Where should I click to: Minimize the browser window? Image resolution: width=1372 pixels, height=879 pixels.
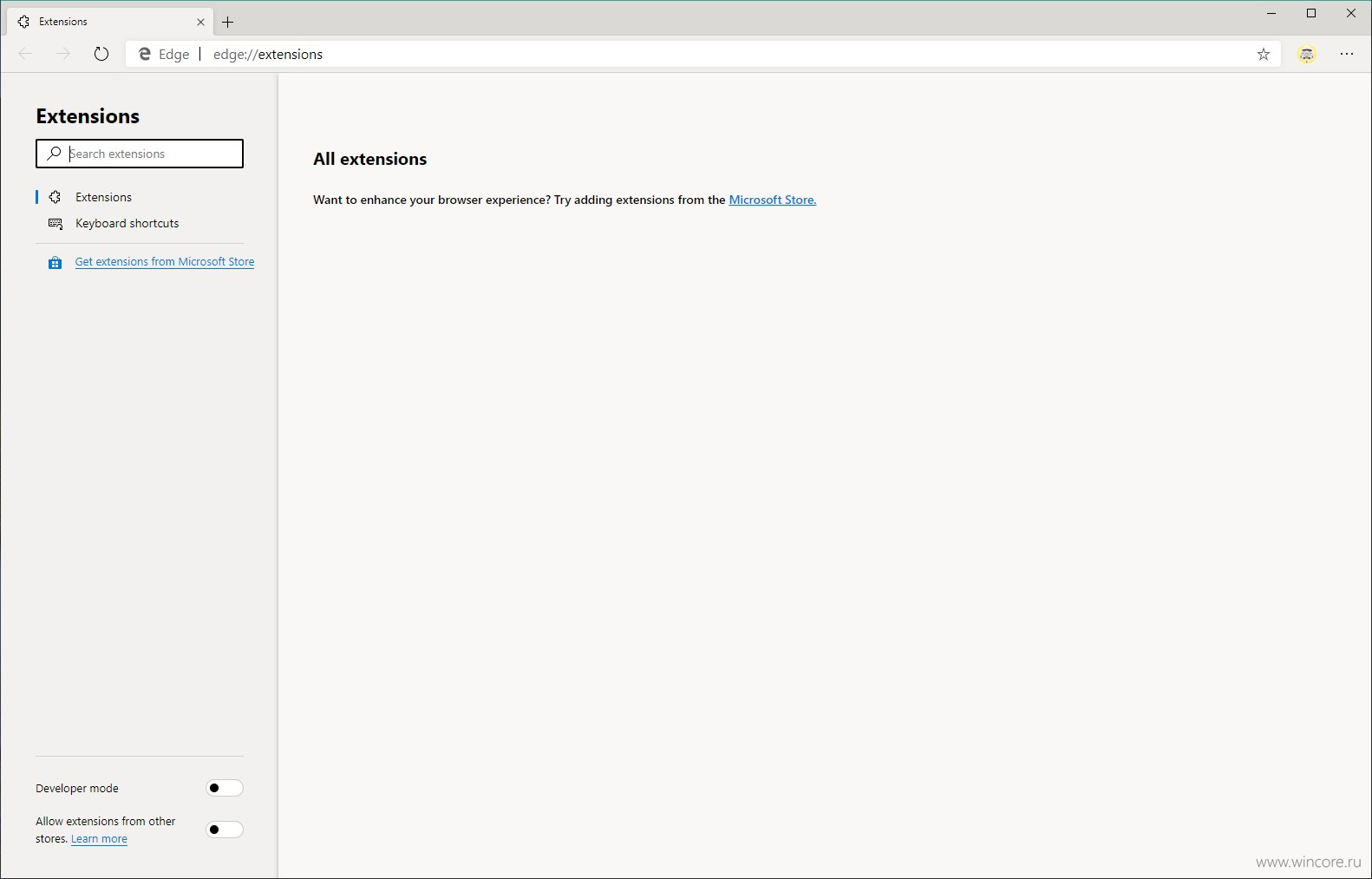pos(1271,13)
